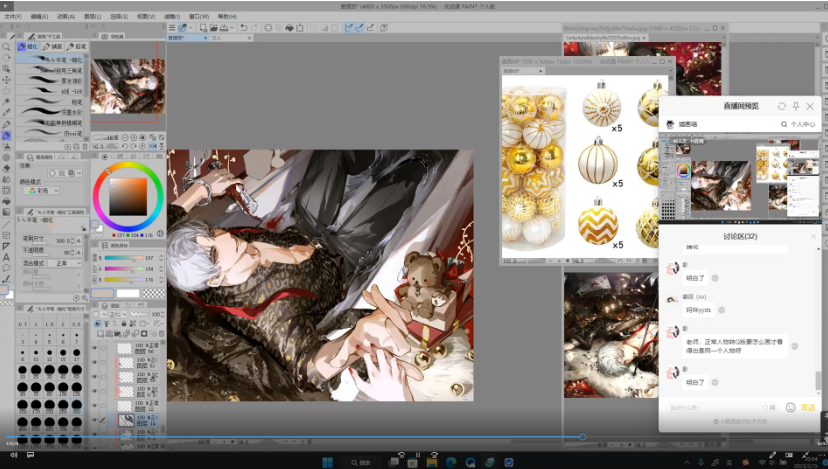Click the Open file folder icon

coord(213,27)
